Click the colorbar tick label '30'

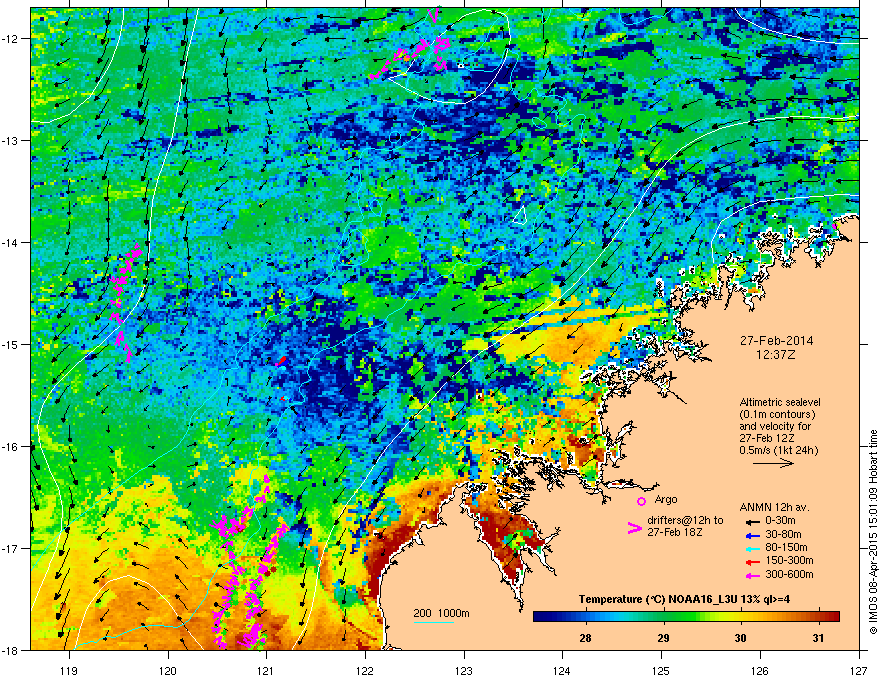741,638
